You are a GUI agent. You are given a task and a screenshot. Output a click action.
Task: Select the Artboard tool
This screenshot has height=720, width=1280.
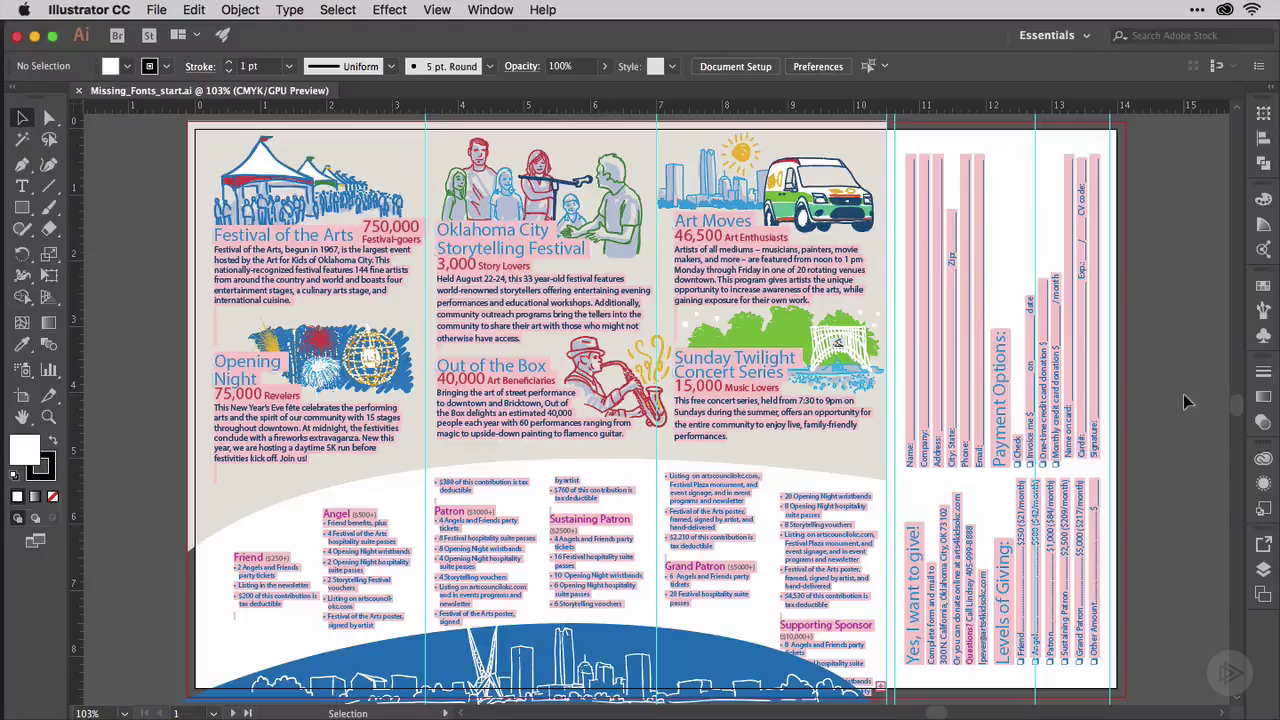coord(22,395)
